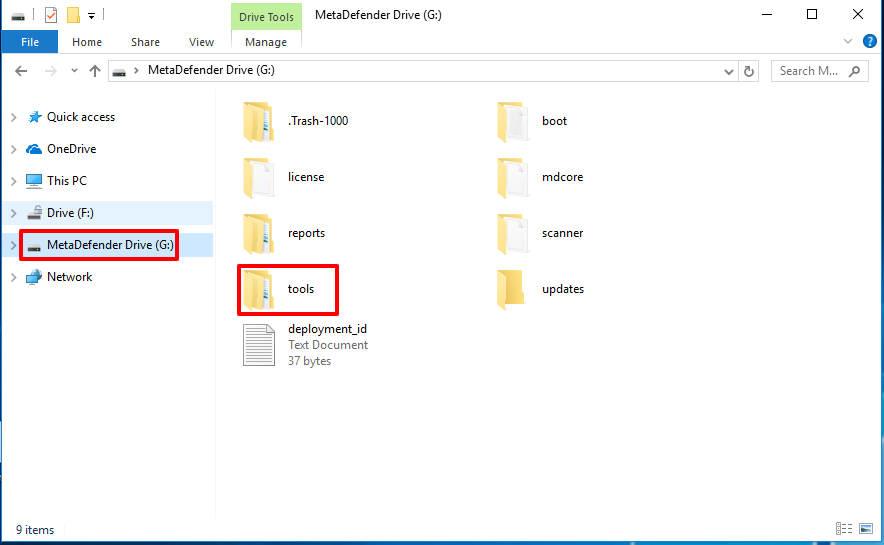This screenshot has width=884, height=545.
Task: Click the 9 items status text
Action: point(35,530)
